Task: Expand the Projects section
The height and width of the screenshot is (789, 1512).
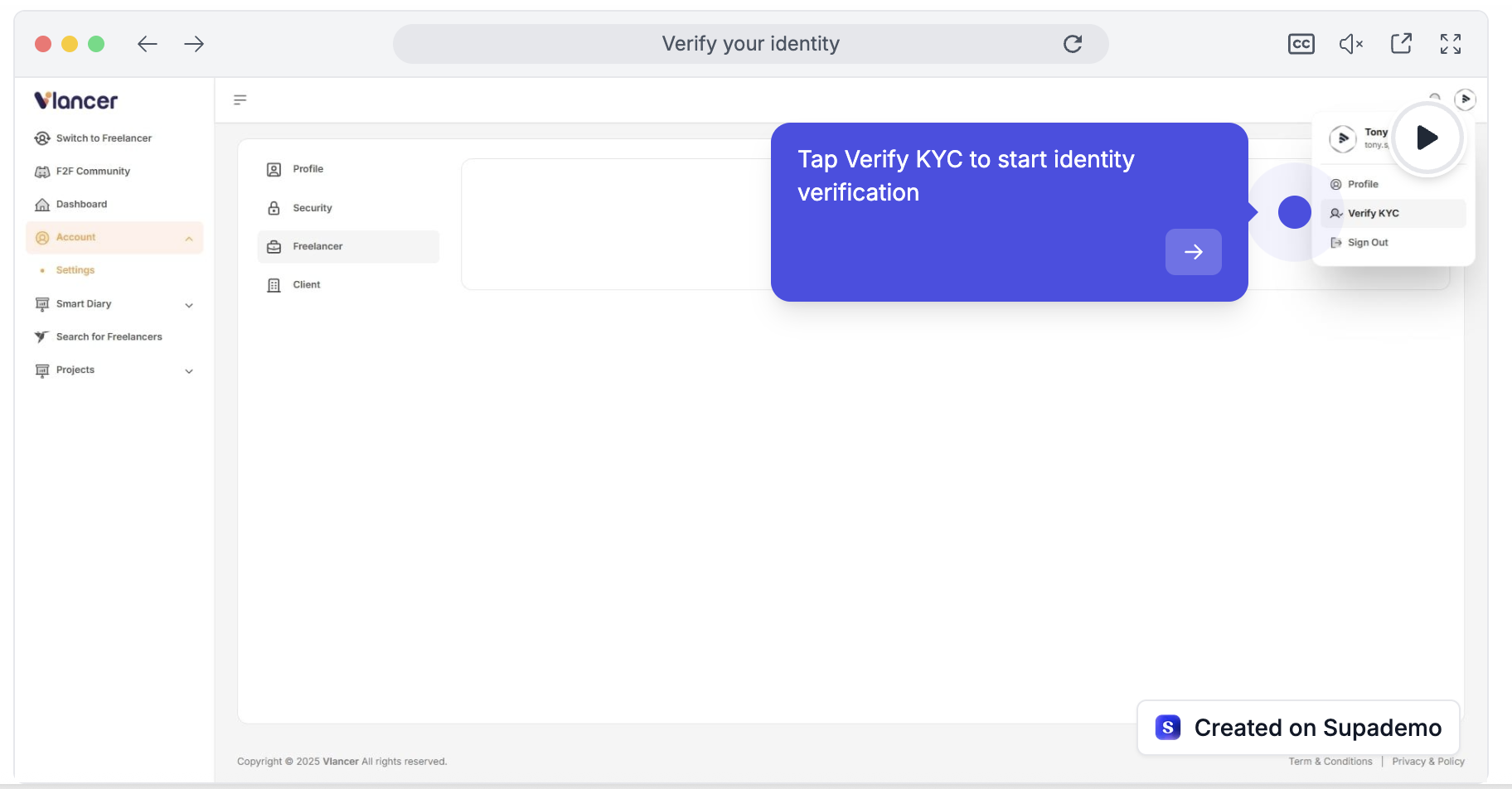Action: pos(189,370)
